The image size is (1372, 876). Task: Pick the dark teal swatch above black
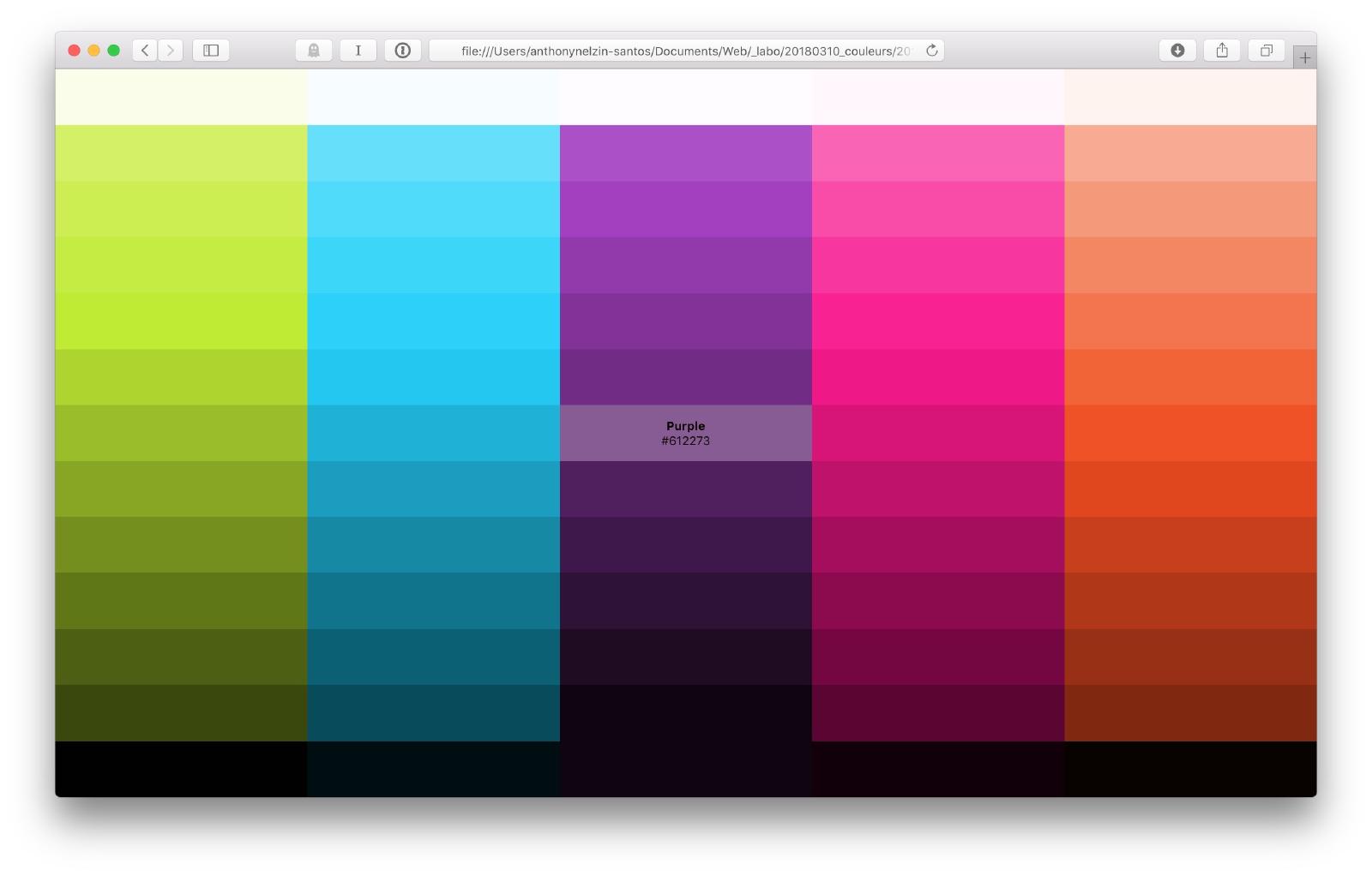pos(433,712)
